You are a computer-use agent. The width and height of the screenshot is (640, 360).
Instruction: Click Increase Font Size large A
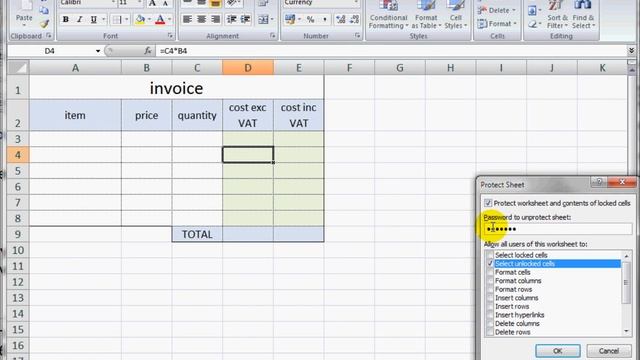tap(152, 4)
